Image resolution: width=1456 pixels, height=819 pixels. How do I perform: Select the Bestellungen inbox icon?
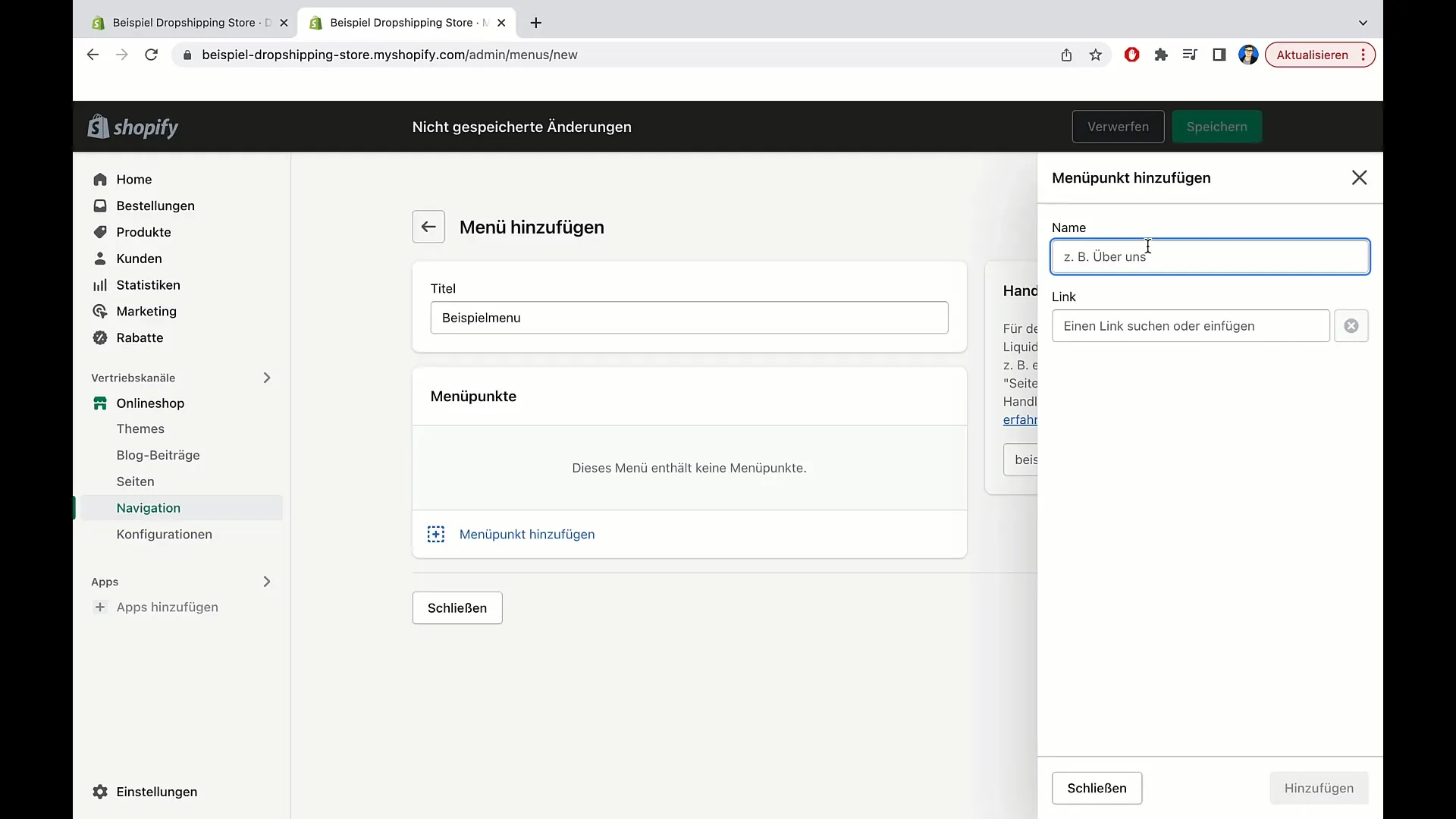[x=99, y=206]
